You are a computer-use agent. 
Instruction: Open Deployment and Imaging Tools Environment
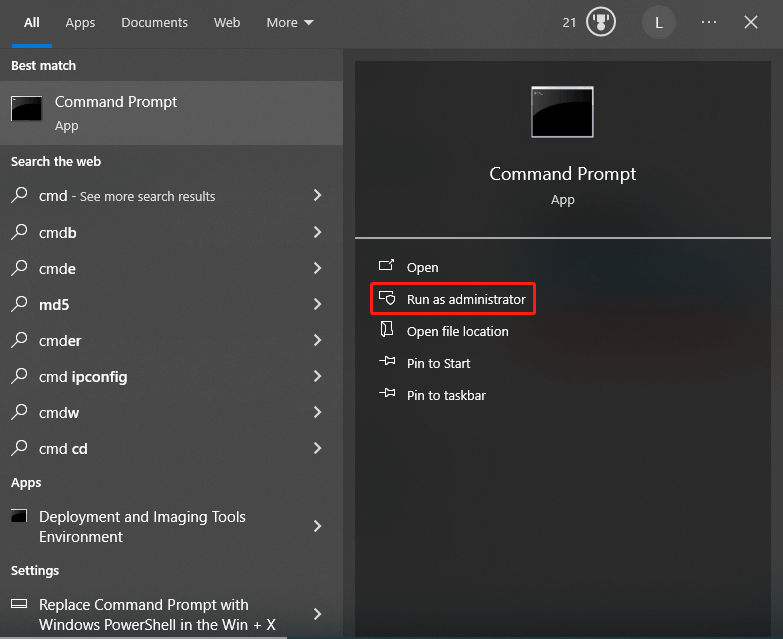[171, 526]
